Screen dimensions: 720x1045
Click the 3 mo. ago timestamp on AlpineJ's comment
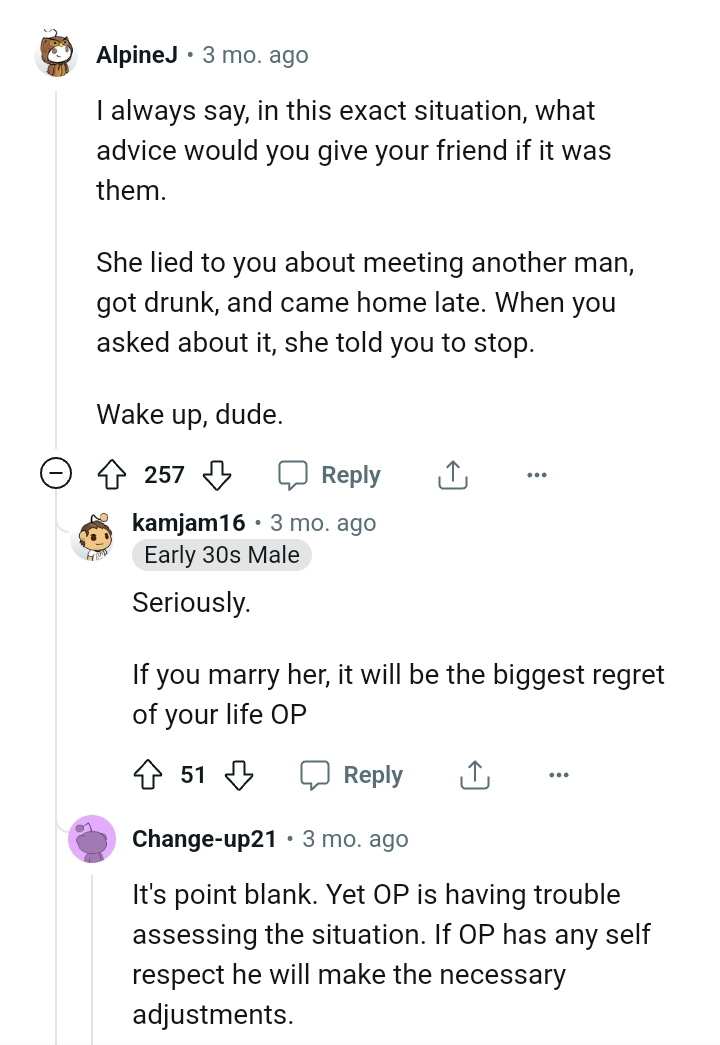[254, 55]
